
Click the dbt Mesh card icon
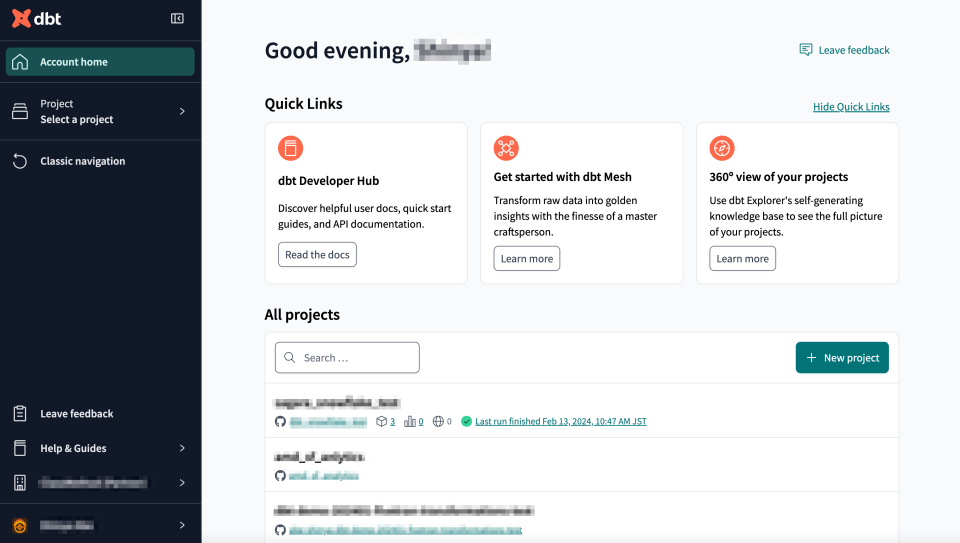point(506,149)
